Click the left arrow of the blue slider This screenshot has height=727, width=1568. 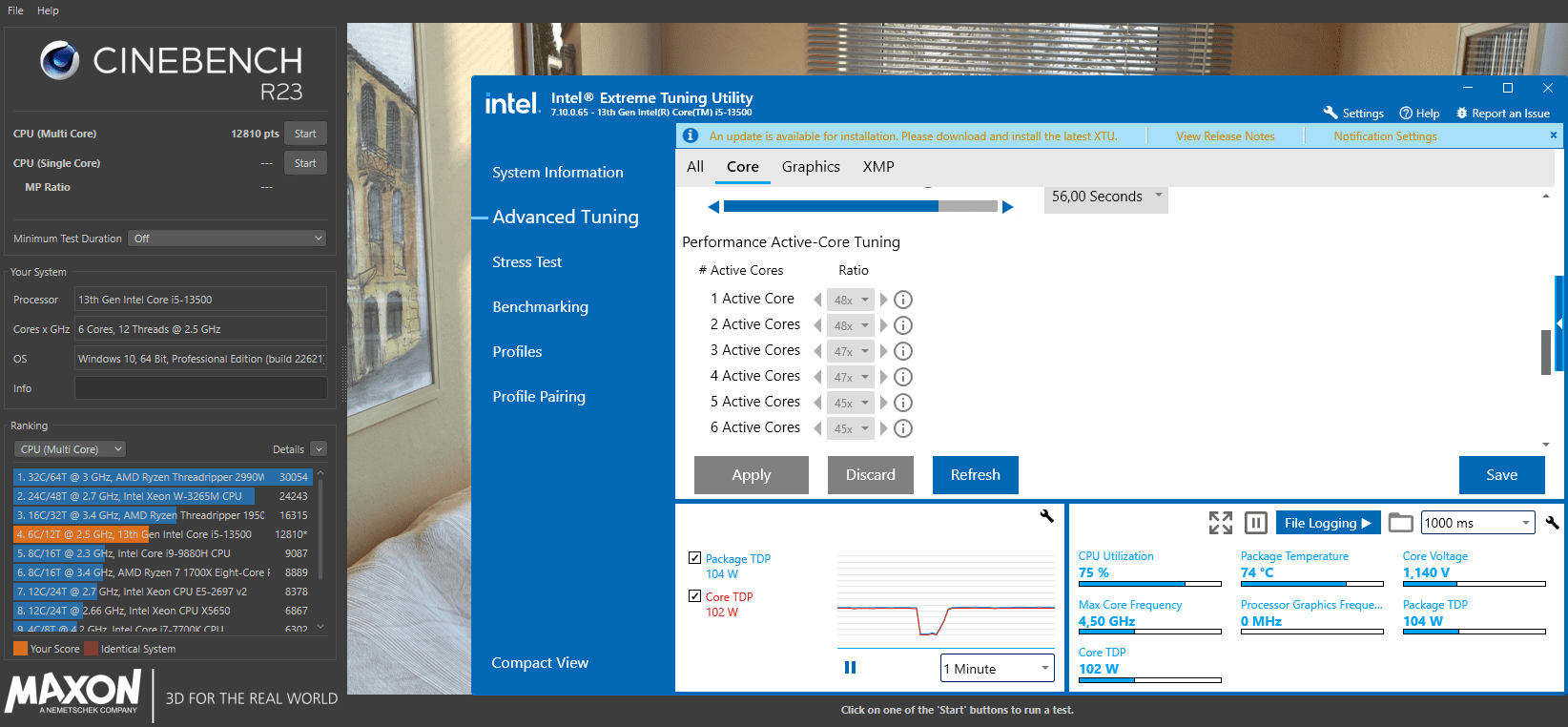coord(713,206)
